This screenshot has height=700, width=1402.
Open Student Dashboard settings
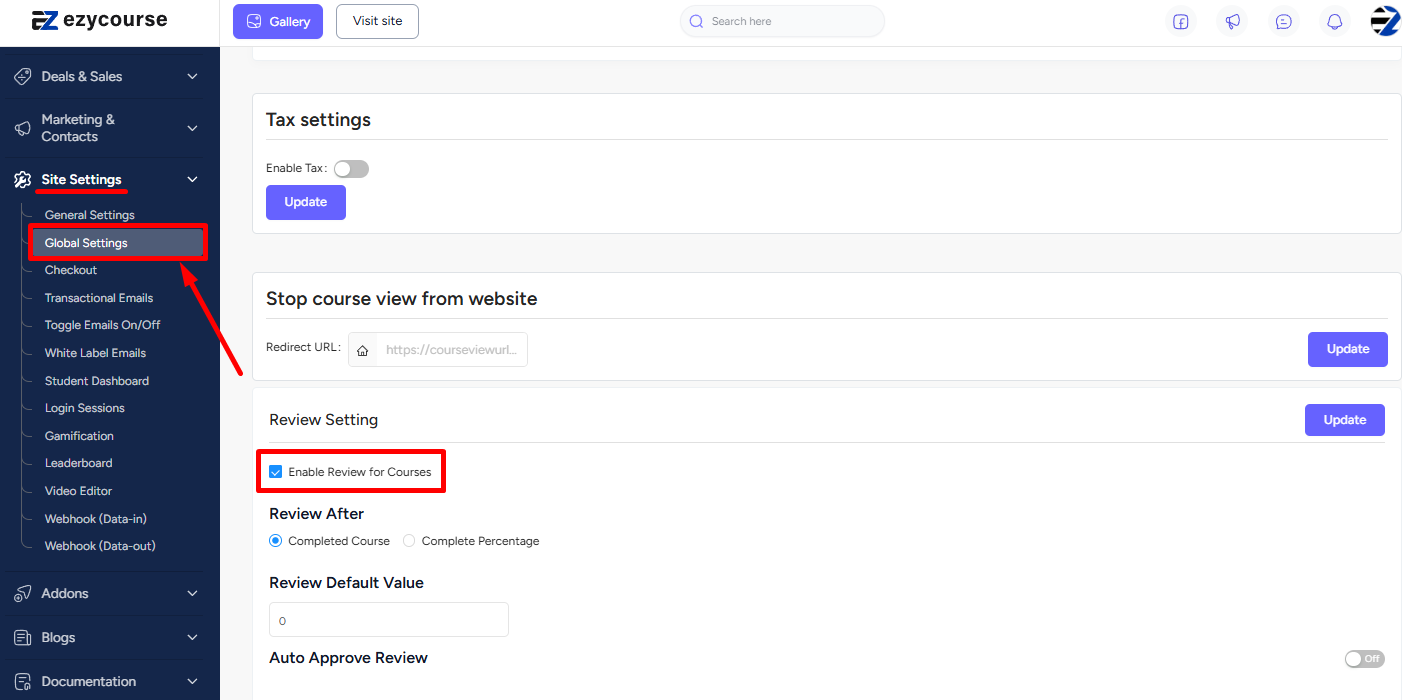(x=97, y=381)
